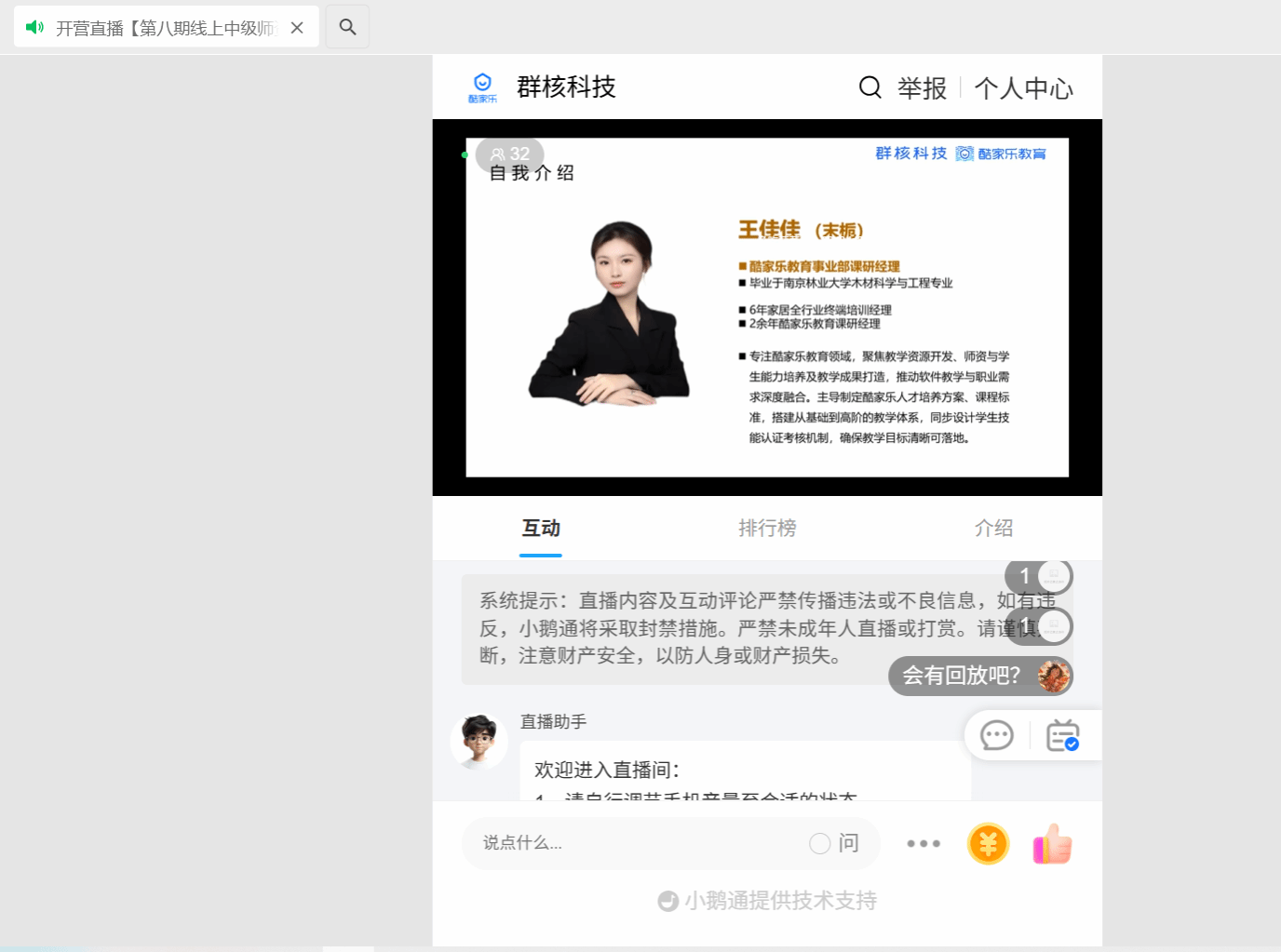Viewport: 1281px width, 952px height.
Task: Toggle the 问 question radio button
Action: pos(819,843)
